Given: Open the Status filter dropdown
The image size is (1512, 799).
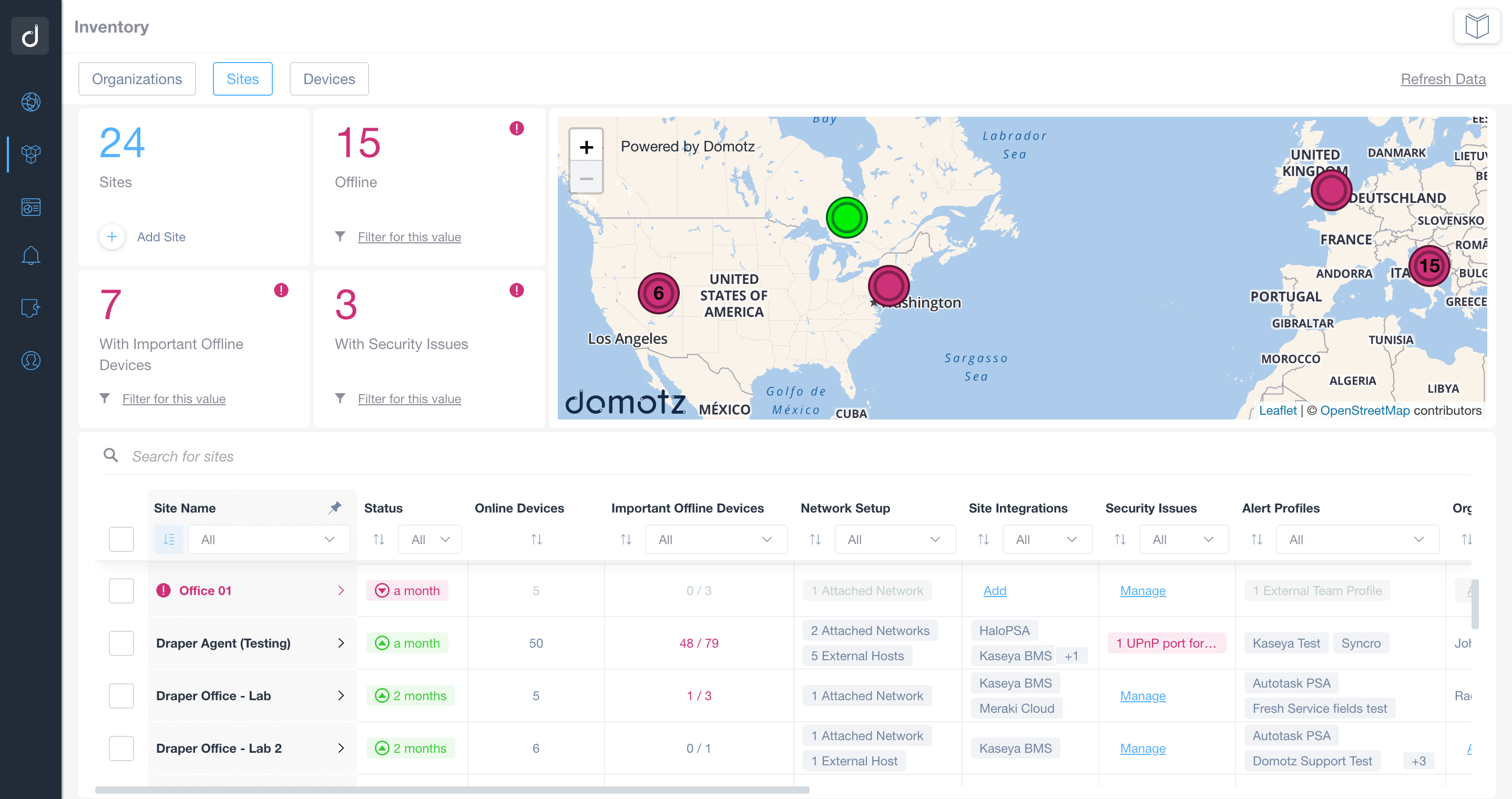Looking at the screenshot, I should click(430, 539).
